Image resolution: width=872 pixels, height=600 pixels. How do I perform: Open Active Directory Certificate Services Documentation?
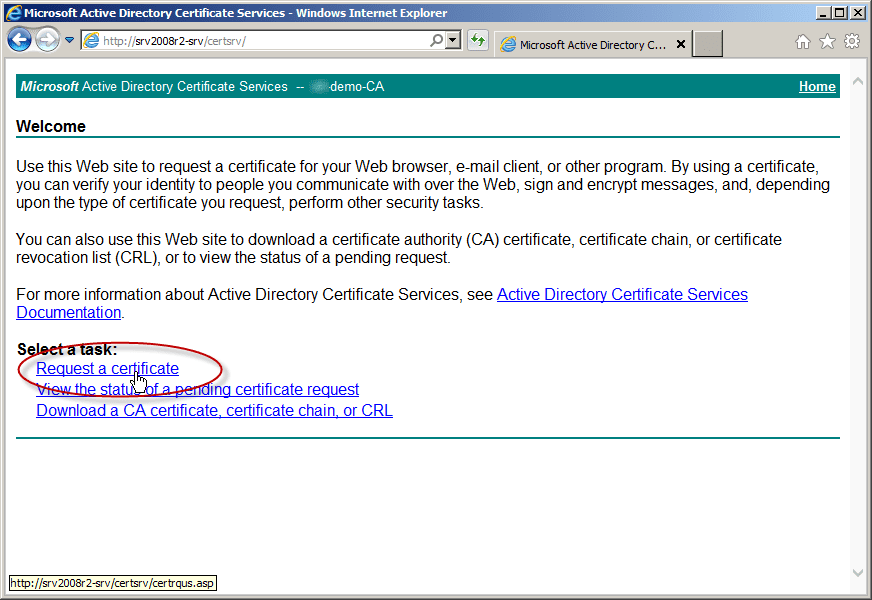click(x=622, y=294)
